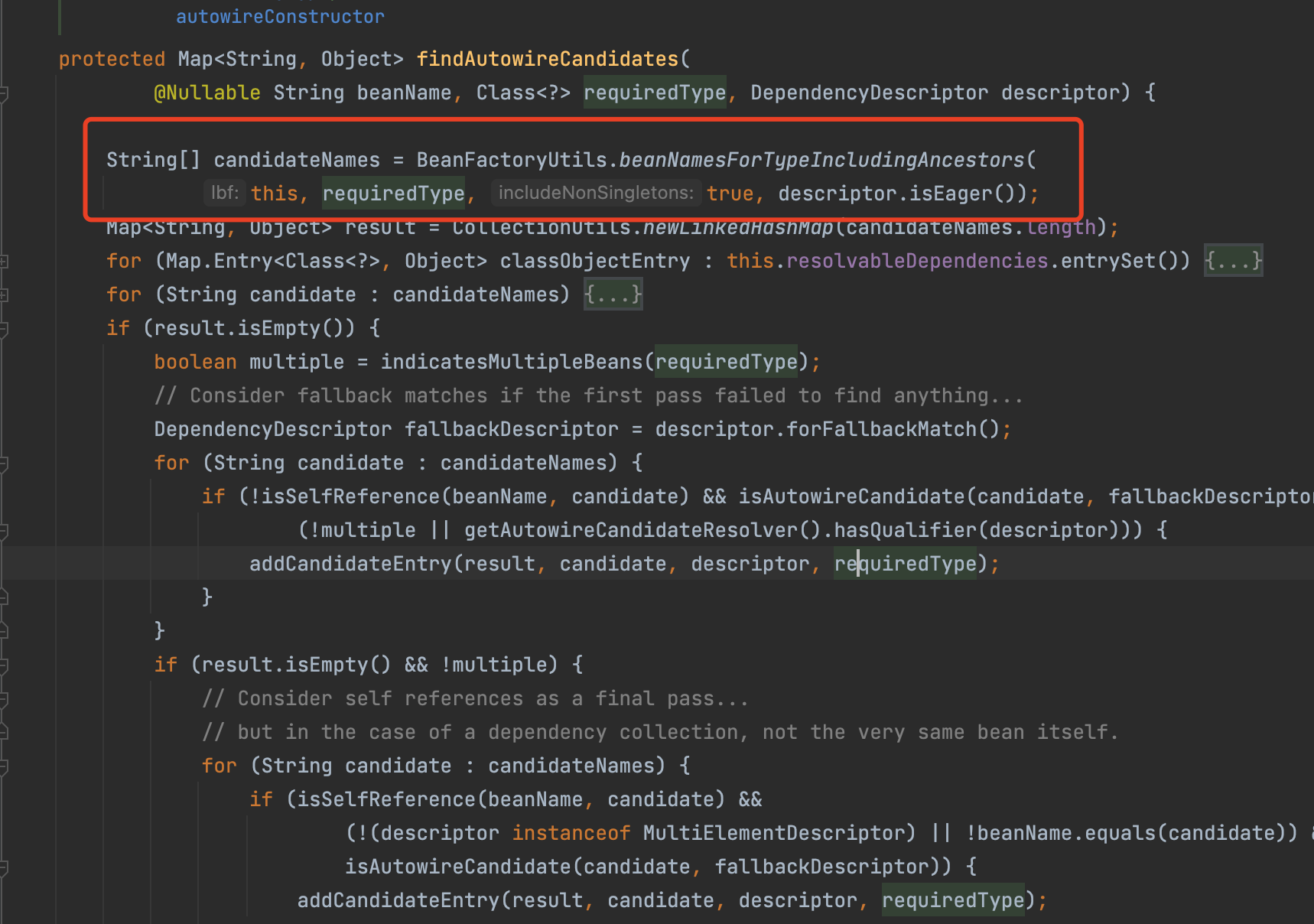Click the boolean keyword
1314x924 pixels.
(196, 362)
